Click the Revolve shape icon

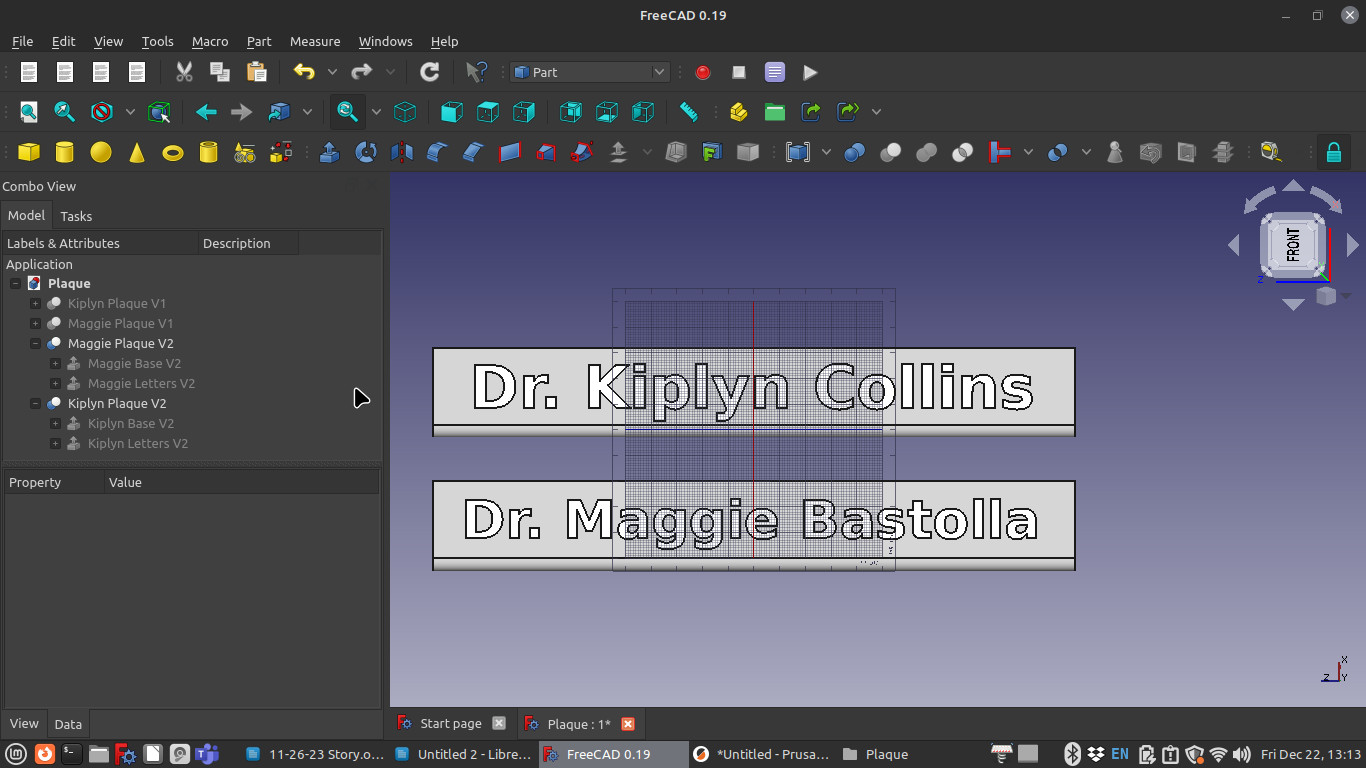(365, 152)
